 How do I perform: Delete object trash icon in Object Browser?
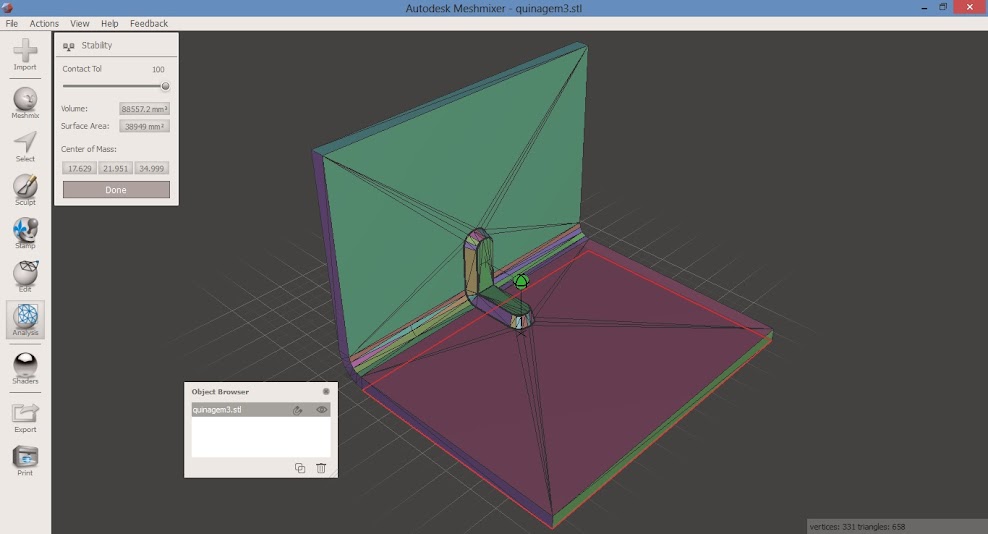click(321, 468)
